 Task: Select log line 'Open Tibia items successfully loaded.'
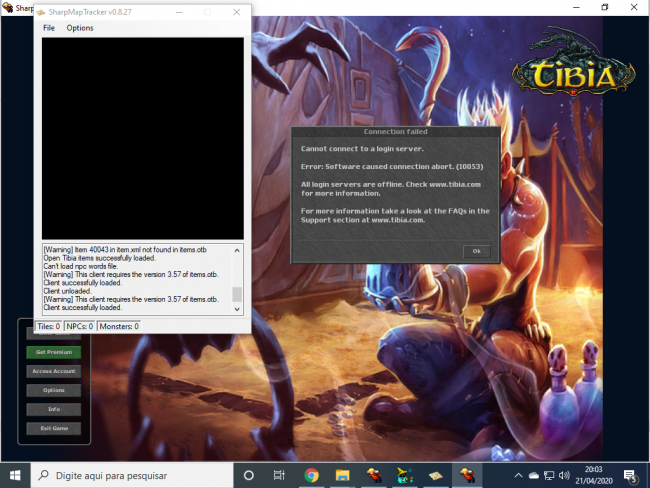tap(99, 258)
